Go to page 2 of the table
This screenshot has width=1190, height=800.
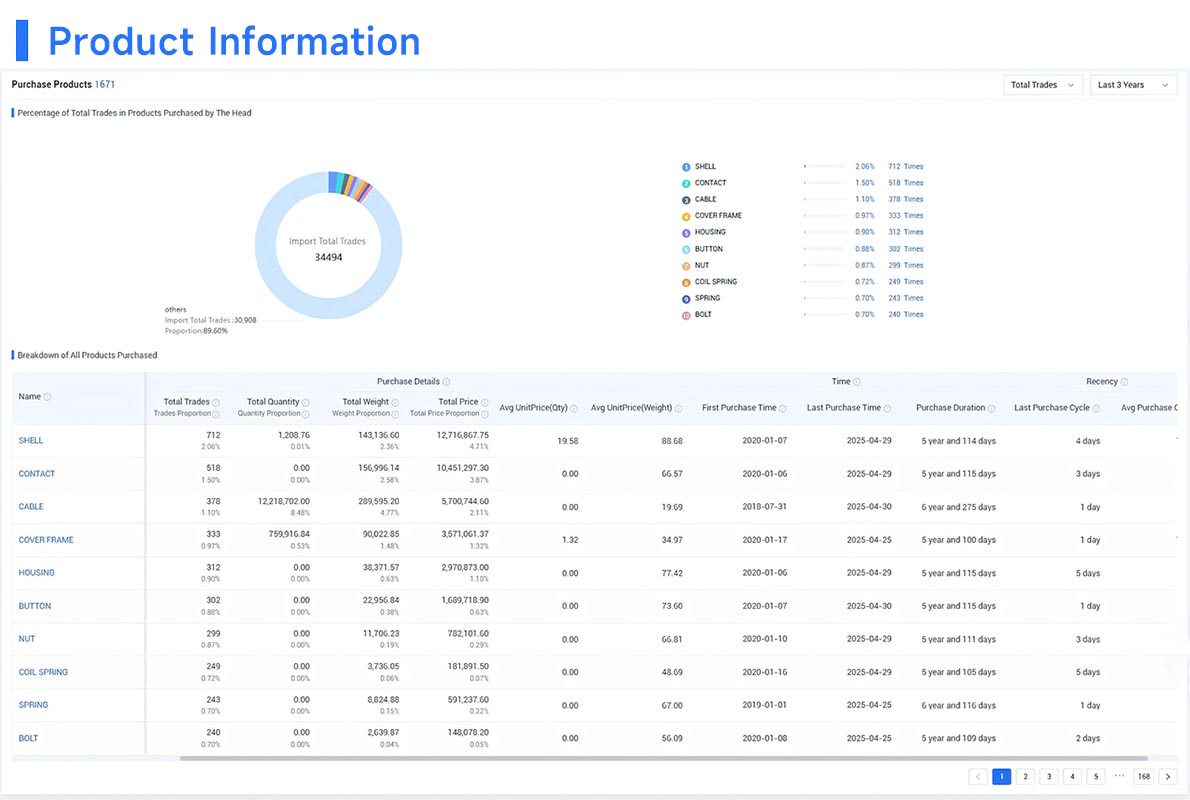click(1025, 776)
